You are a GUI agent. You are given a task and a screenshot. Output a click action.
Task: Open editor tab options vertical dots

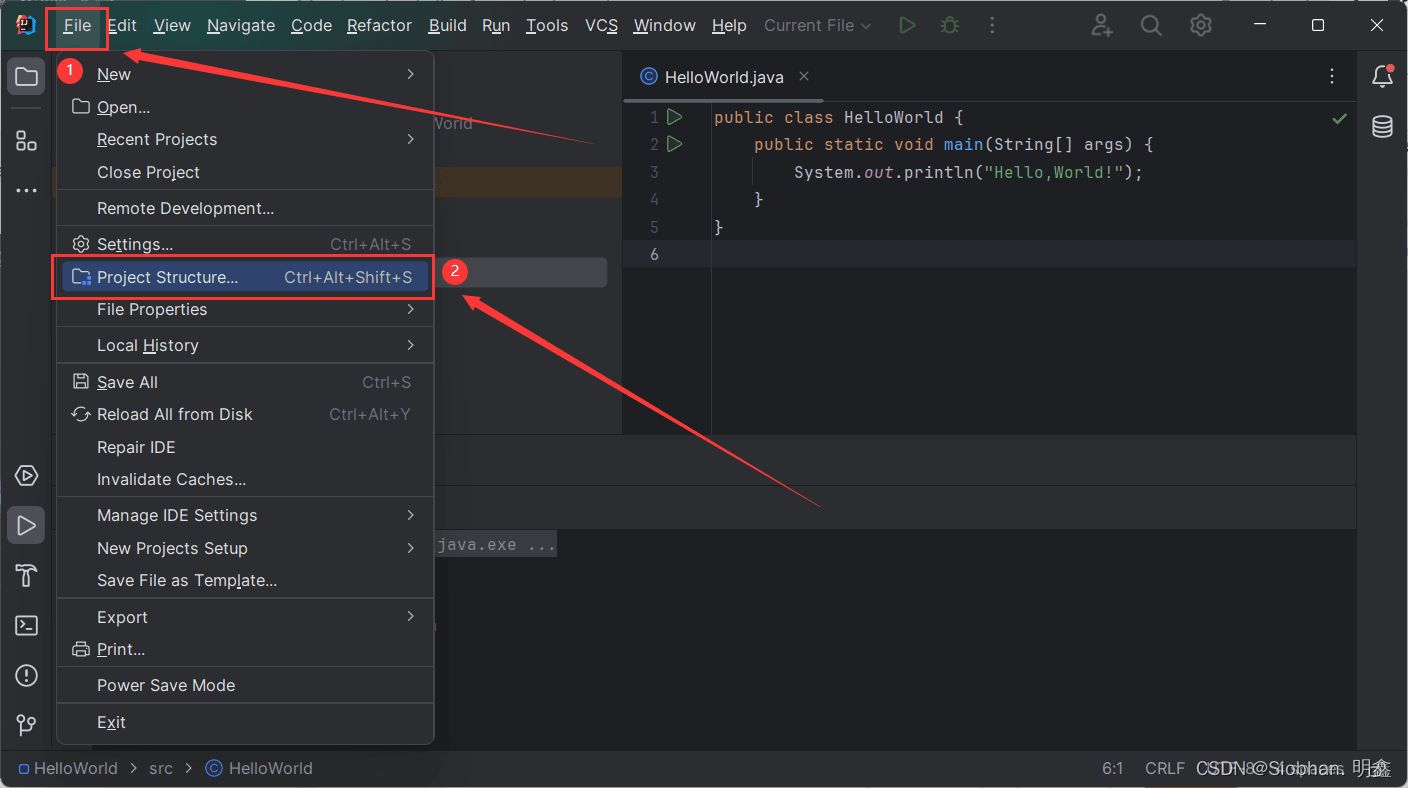(1332, 77)
